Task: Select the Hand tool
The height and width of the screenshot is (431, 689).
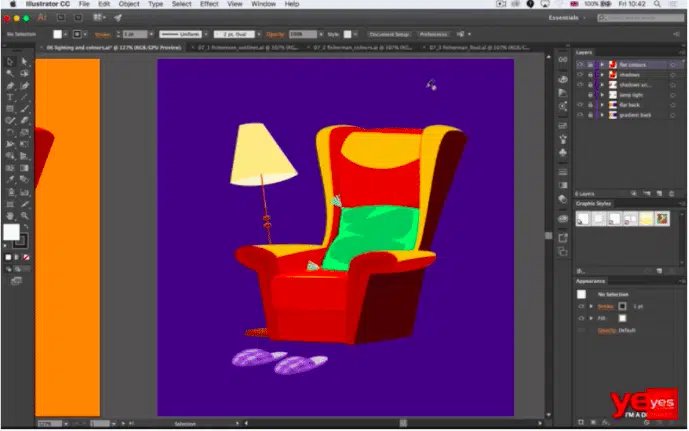Action: pos(10,216)
